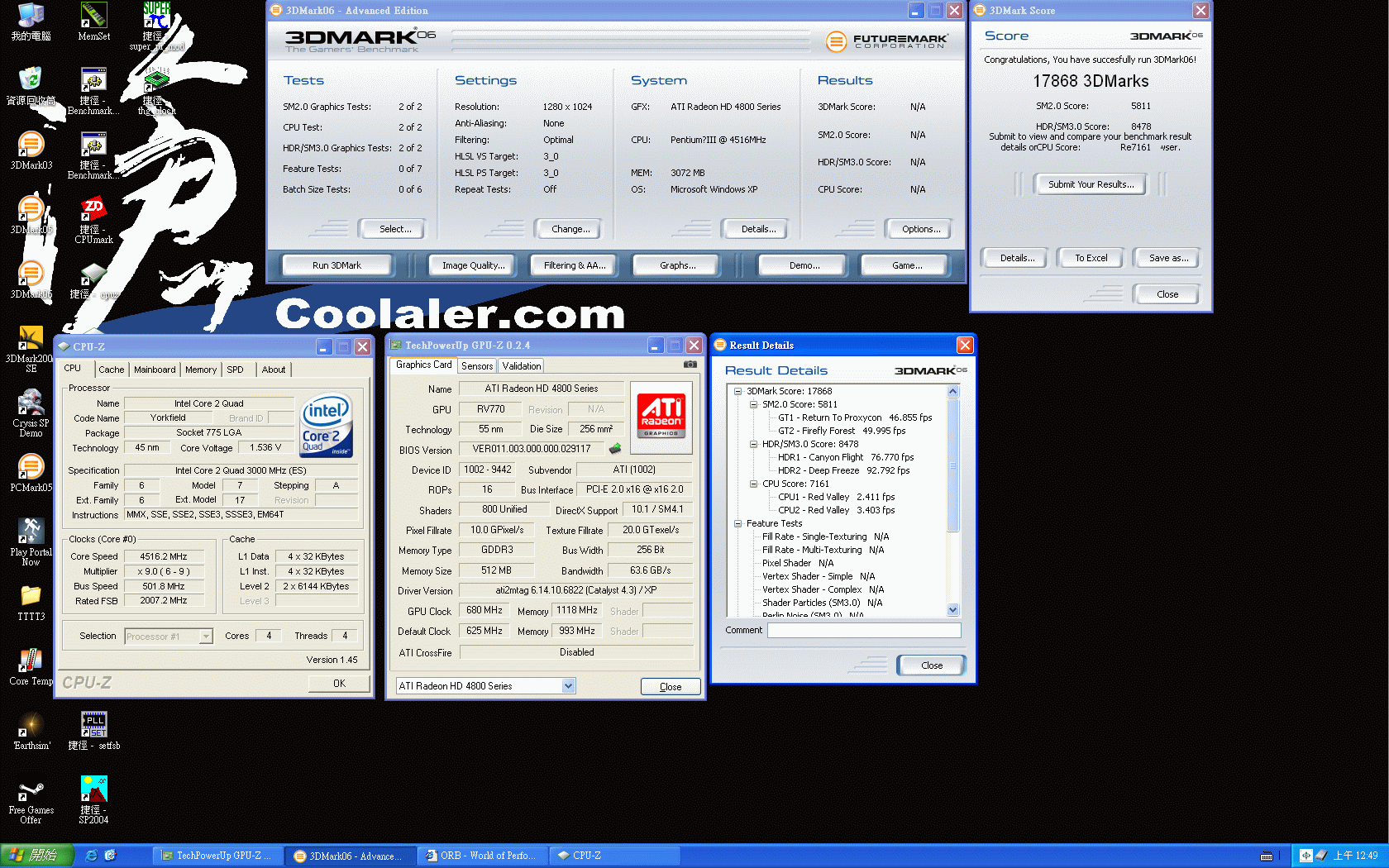Open the Sensors tab in GPU-Z
This screenshot has width=1389, height=868.
click(x=477, y=366)
